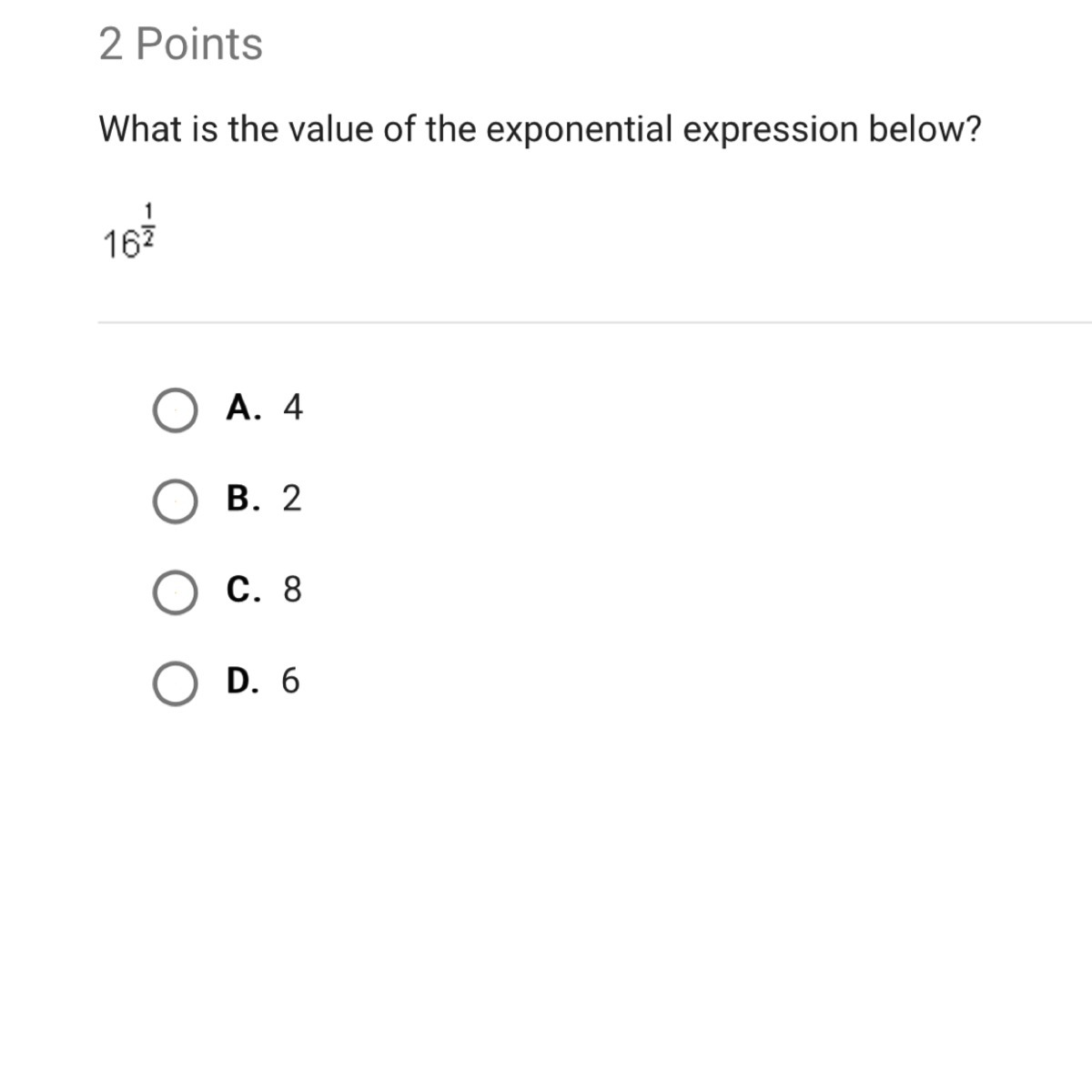
Task: Click the question text about exponential expression
Action: pyautogui.click(x=541, y=130)
